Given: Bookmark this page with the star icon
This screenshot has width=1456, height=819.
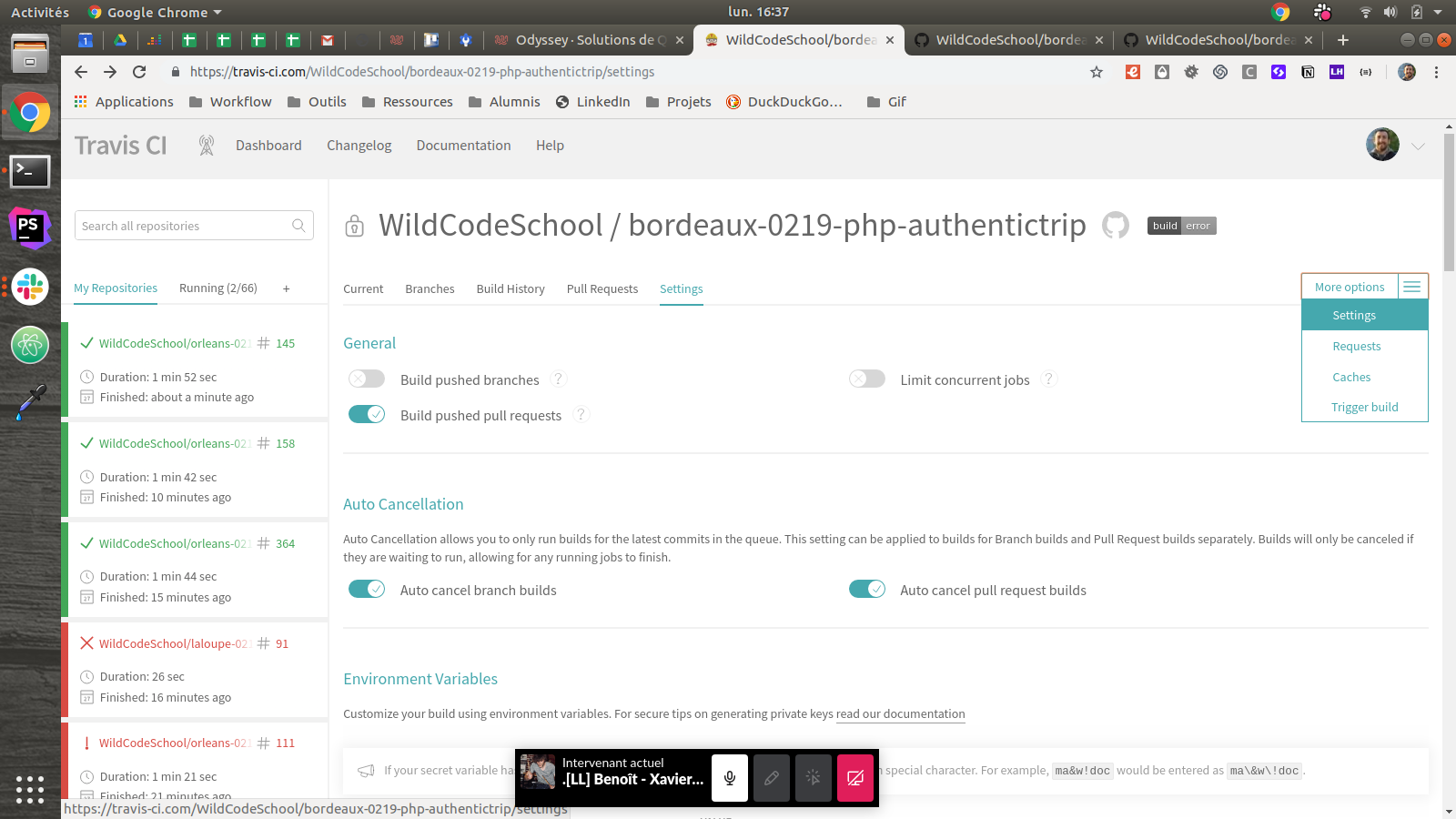Looking at the screenshot, I should tap(1097, 72).
